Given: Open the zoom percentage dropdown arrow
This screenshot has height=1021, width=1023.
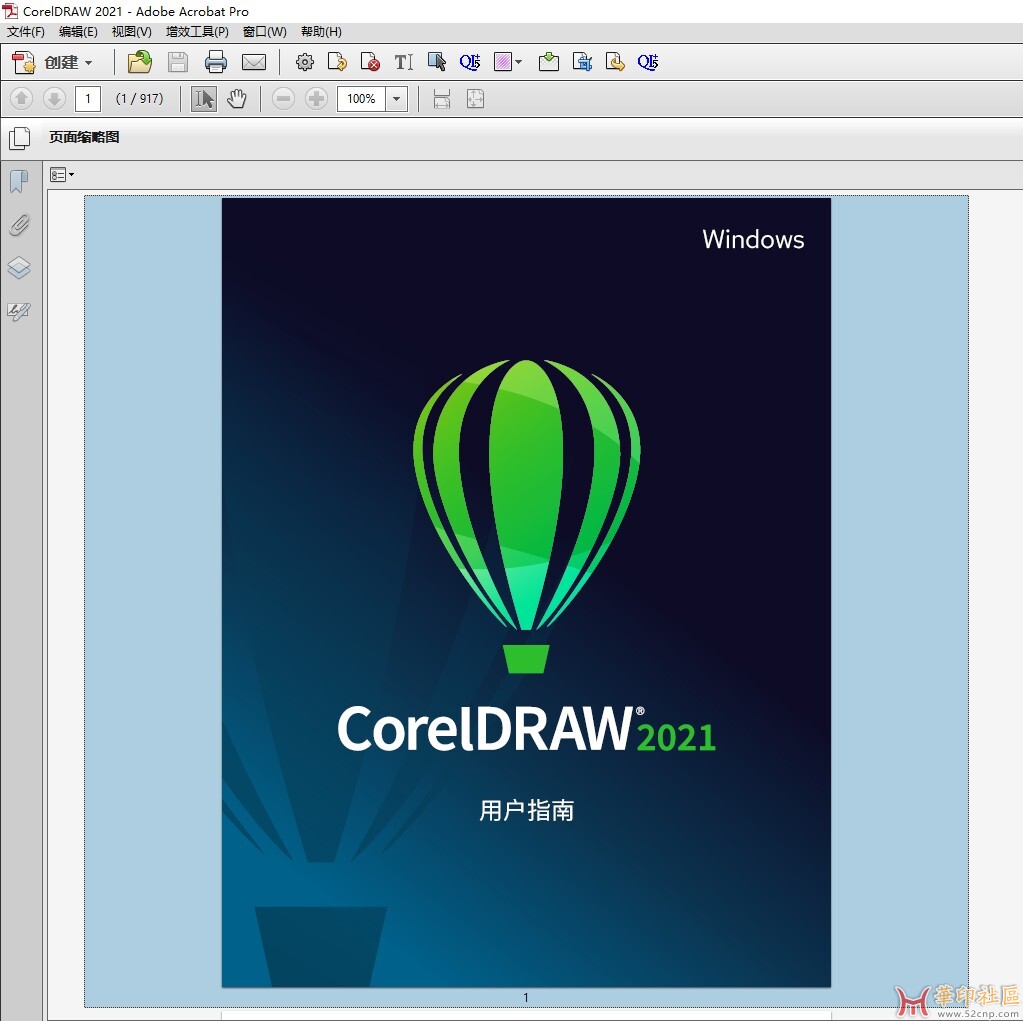Looking at the screenshot, I should 397,99.
